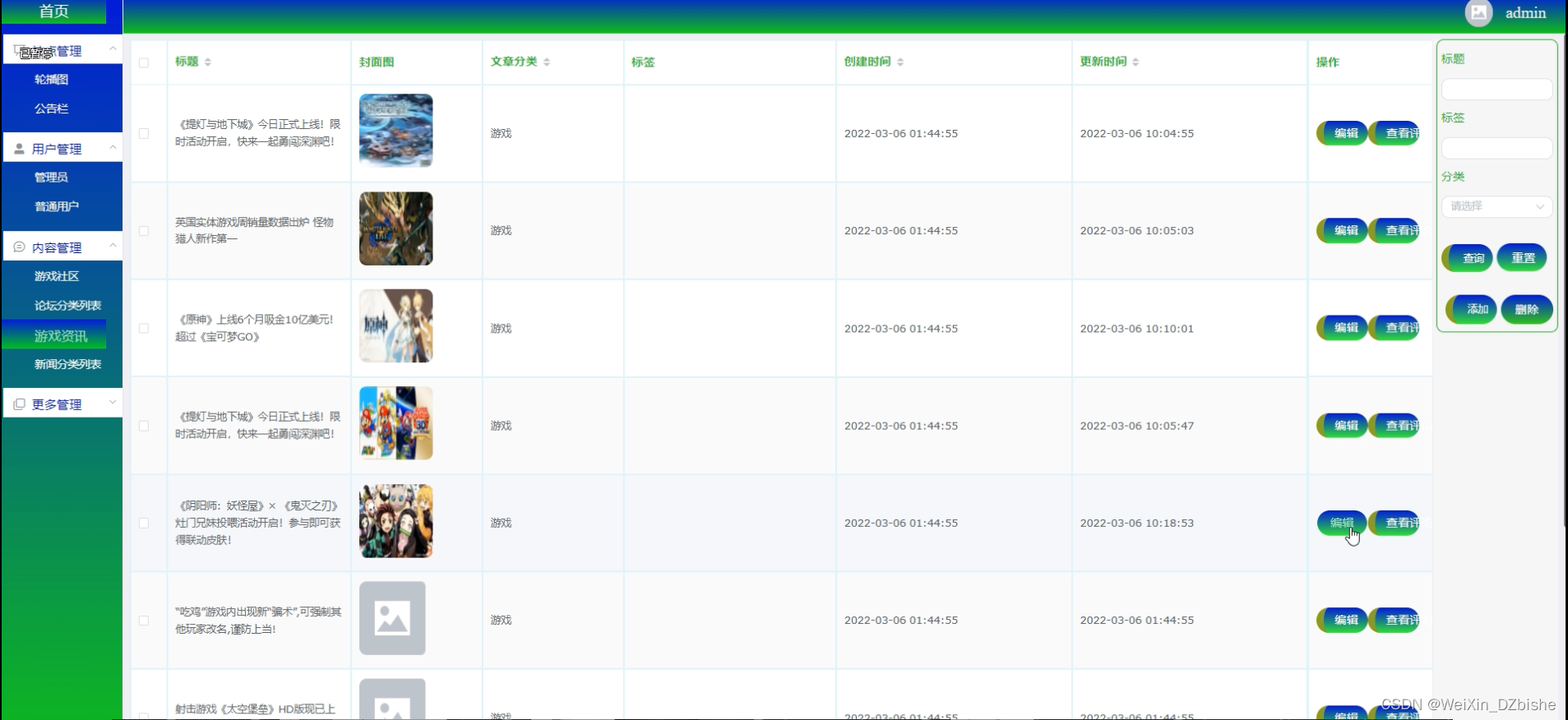This screenshot has height=720, width=1568.
Task: Check the first 《提灯与地下城》 row's checkbox
Action: (x=144, y=133)
